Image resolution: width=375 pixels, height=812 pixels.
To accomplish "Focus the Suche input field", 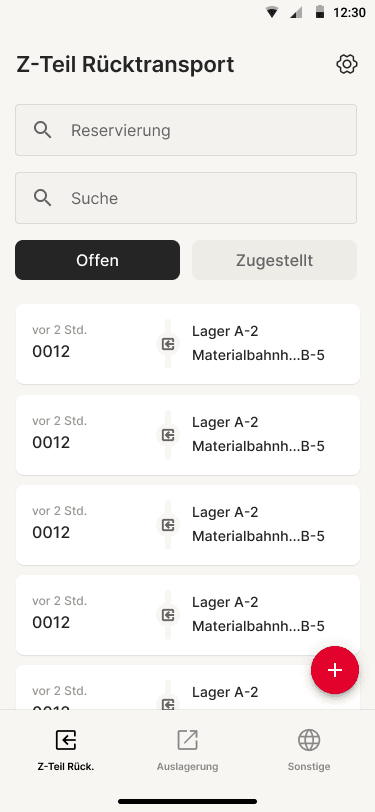I will [x=186, y=198].
